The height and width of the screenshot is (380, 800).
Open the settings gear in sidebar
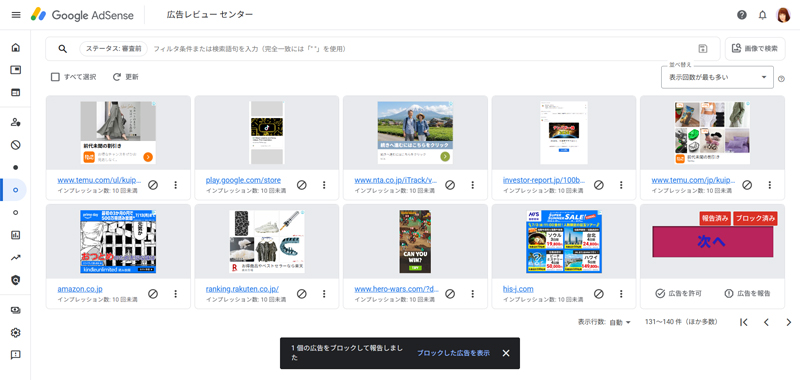[16, 333]
